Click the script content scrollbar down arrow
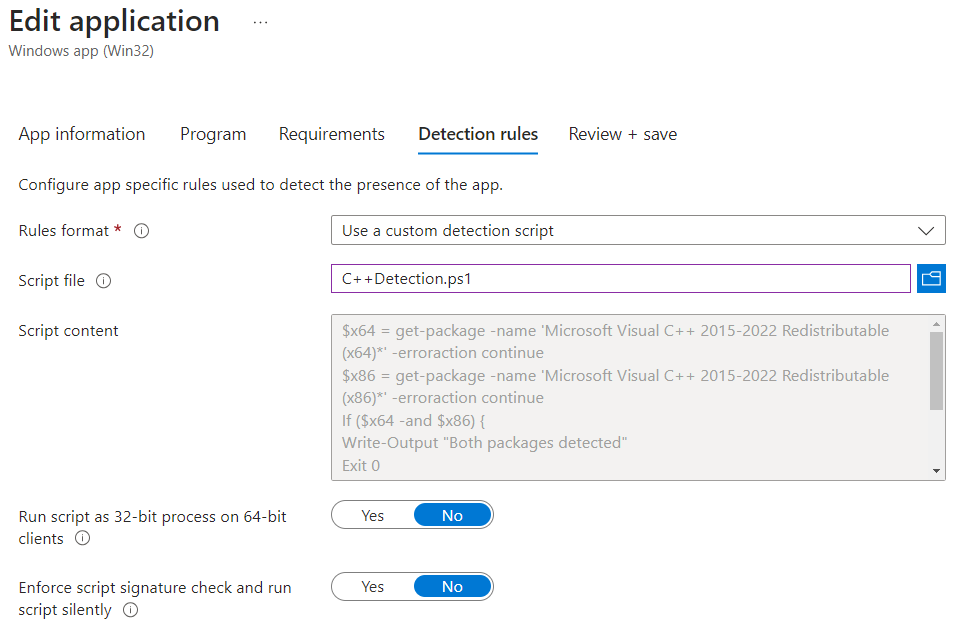 pos(937,471)
